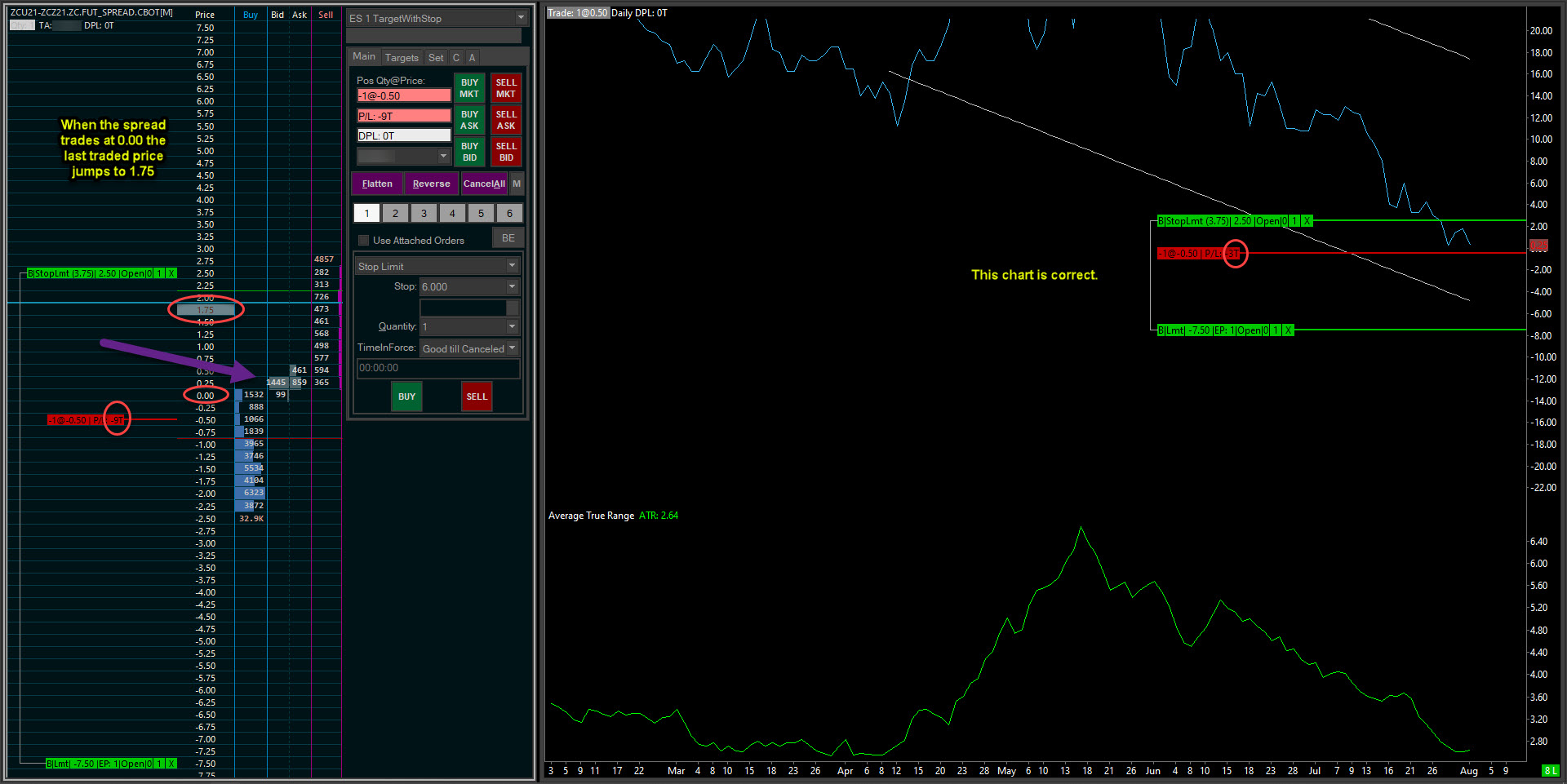Select quantity preset 3
The height and width of the screenshot is (784, 1567).
click(x=424, y=214)
